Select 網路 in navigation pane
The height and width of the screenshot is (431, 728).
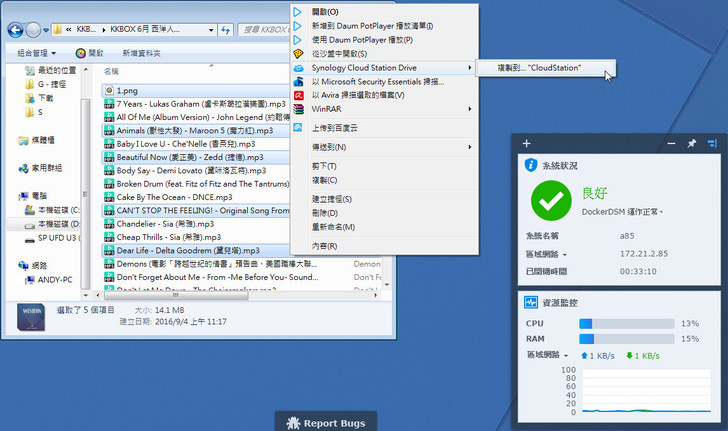(x=32, y=266)
